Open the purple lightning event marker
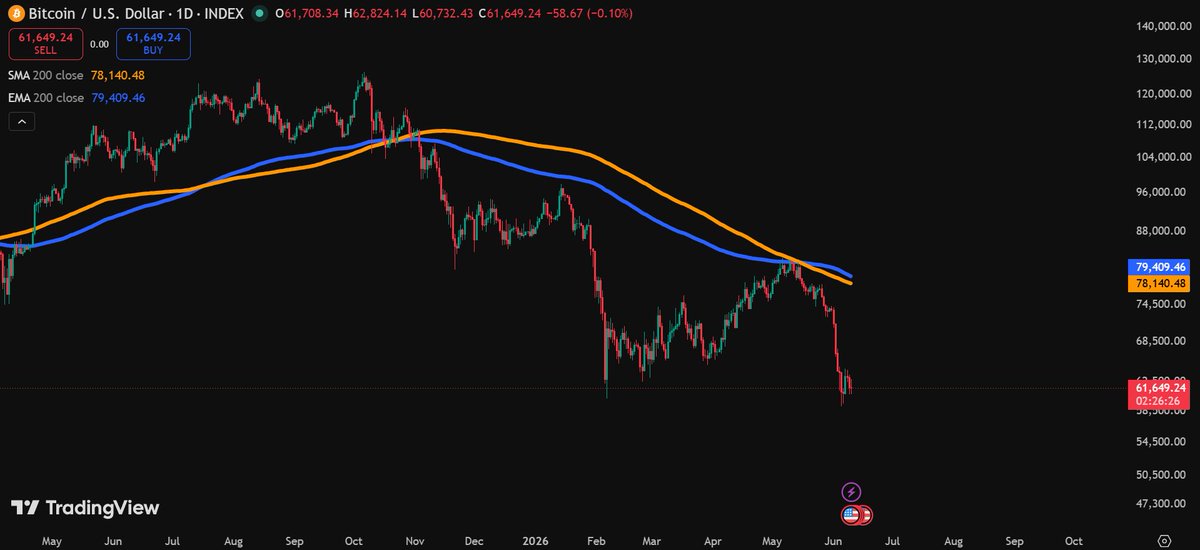Viewport: 1200px width, 550px height. 851,491
